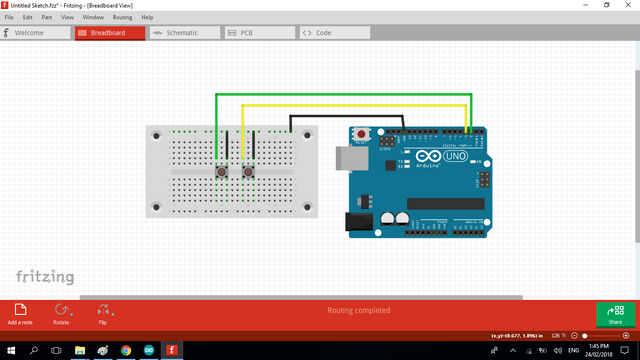640x360 pixels.
Task: Switch to the Schematic tab
Action: click(185, 33)
